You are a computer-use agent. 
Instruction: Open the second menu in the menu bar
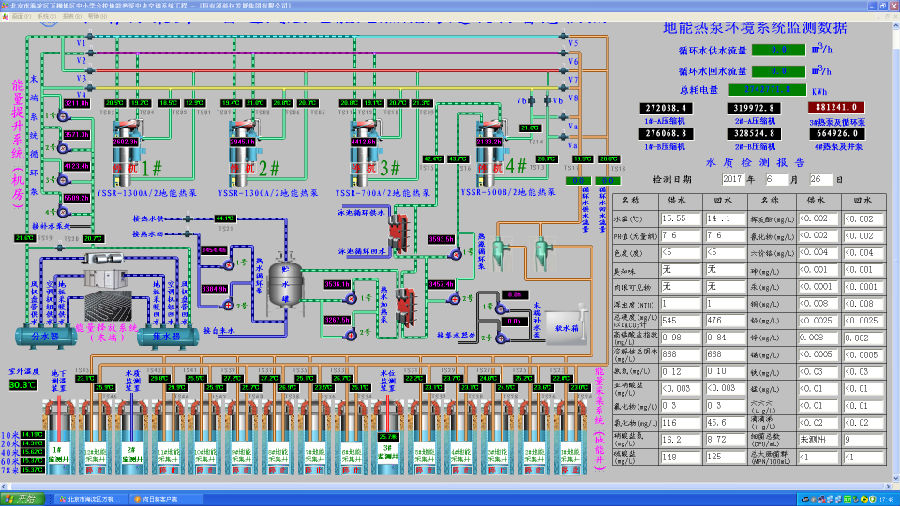click(46, 18)
